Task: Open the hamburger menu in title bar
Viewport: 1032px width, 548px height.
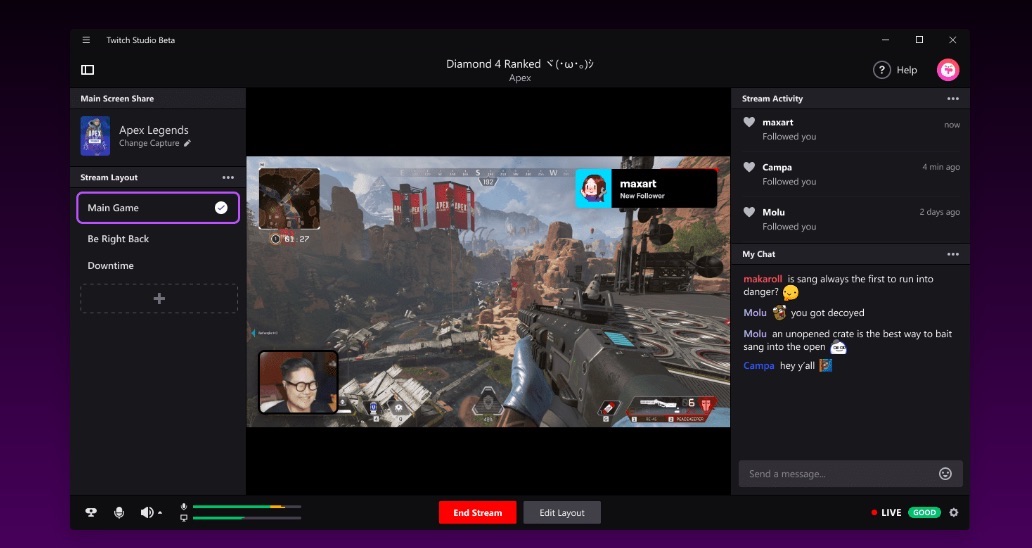Action: click(86, 40)
